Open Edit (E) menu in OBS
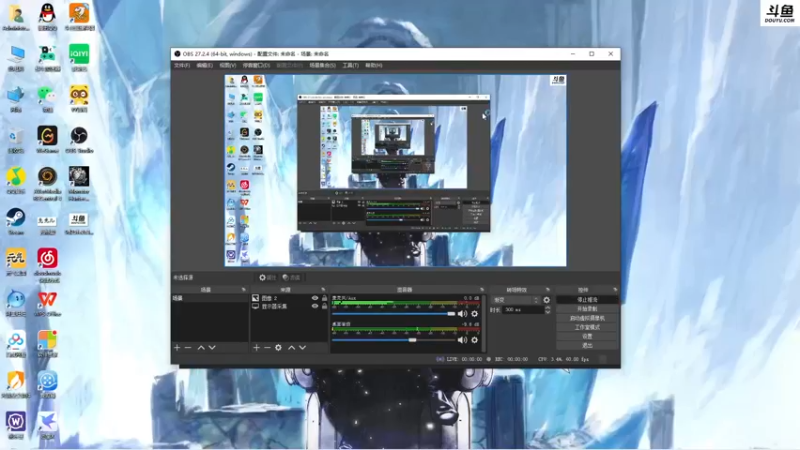 point(205,65)
